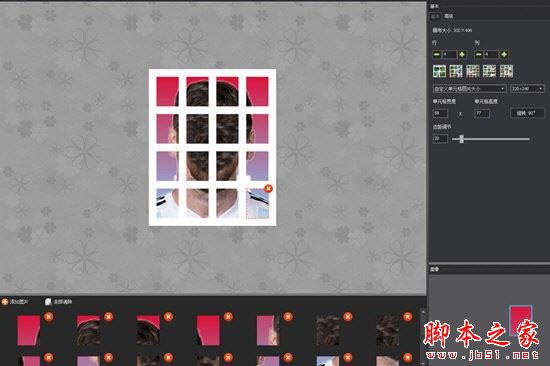Open the 220×240 size dropdown
Screen dimensions: 550x366
[527, 89]
